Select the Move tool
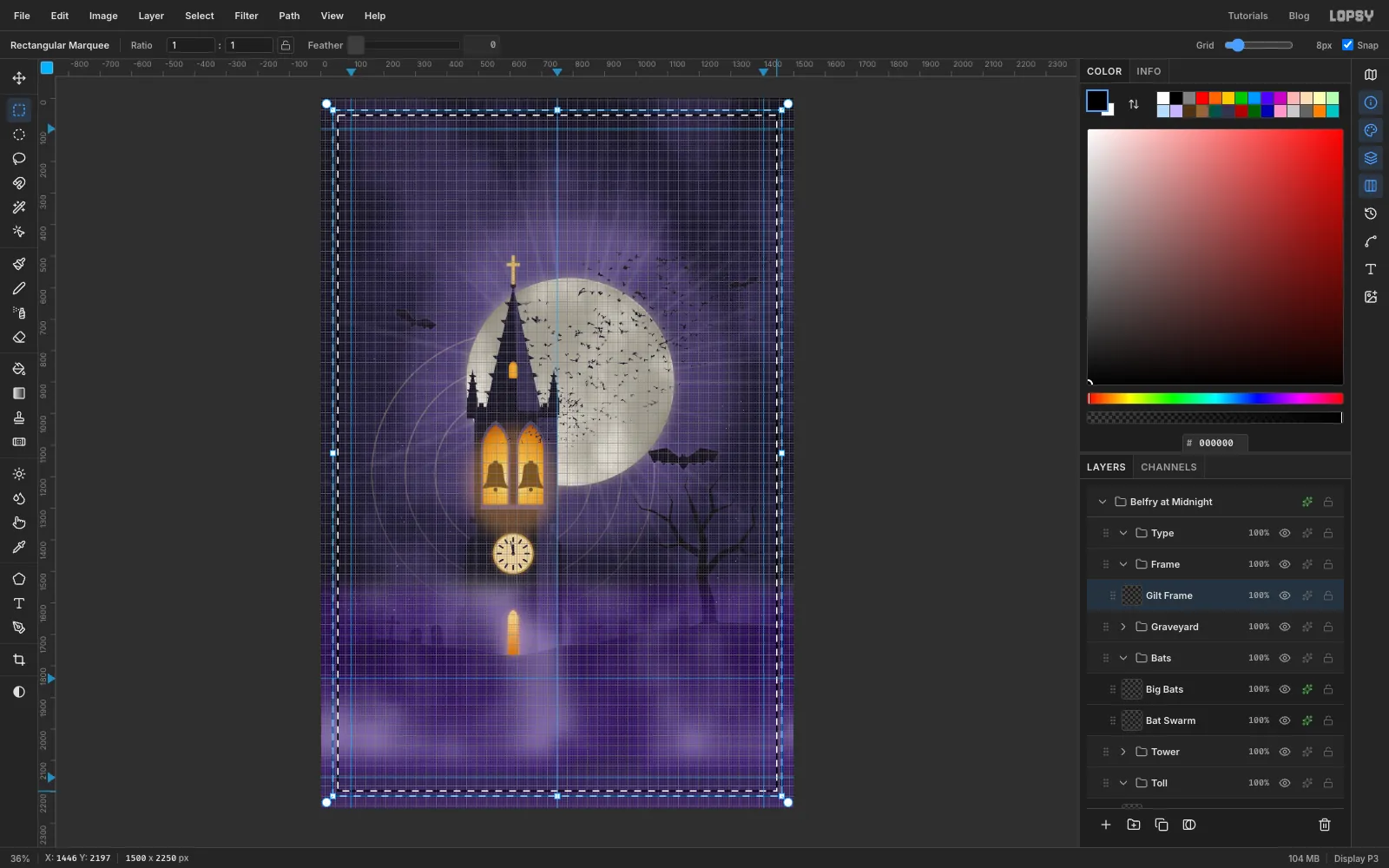This screenshot has height=868, width=1389. point(19,78)
